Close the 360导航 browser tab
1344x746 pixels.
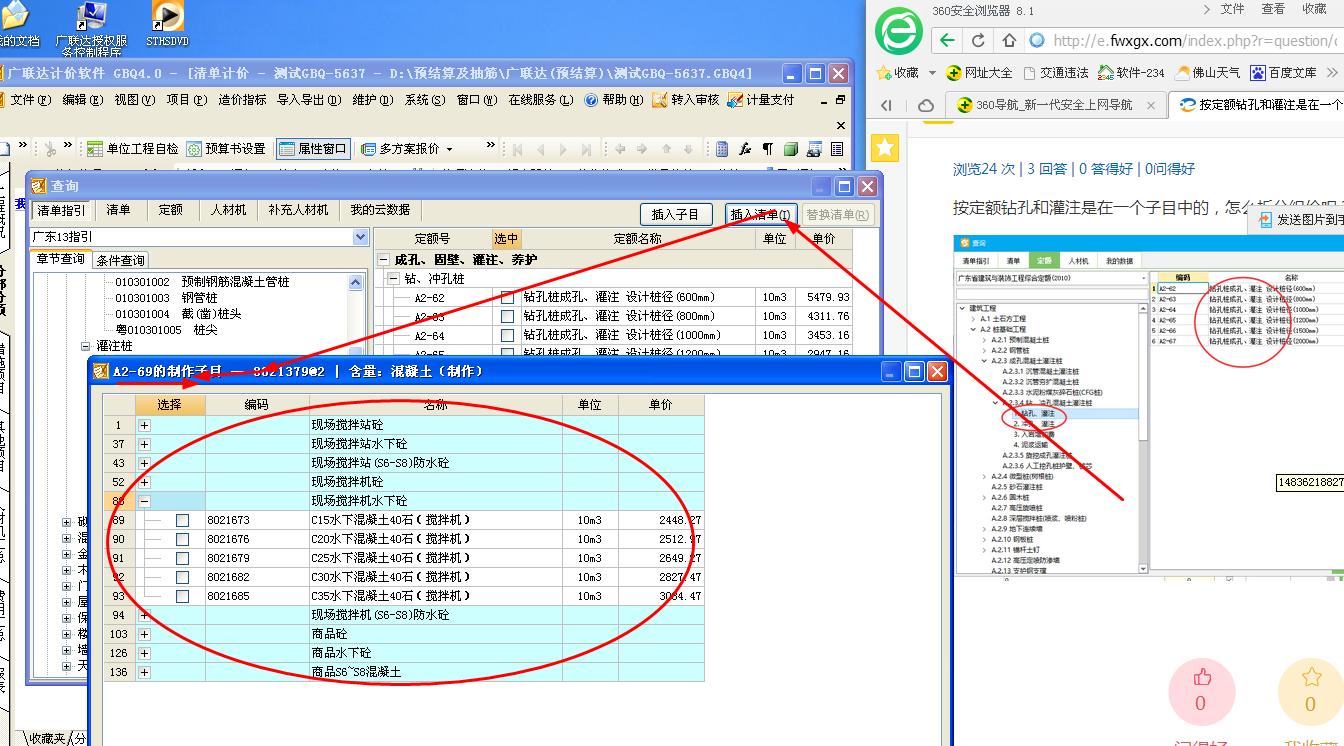click(x=1151, y=104)
